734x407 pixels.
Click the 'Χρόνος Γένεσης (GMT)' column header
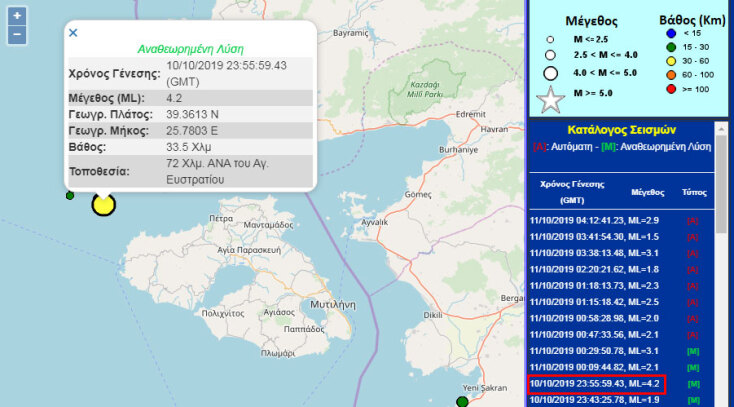click(x=572, y=192)
